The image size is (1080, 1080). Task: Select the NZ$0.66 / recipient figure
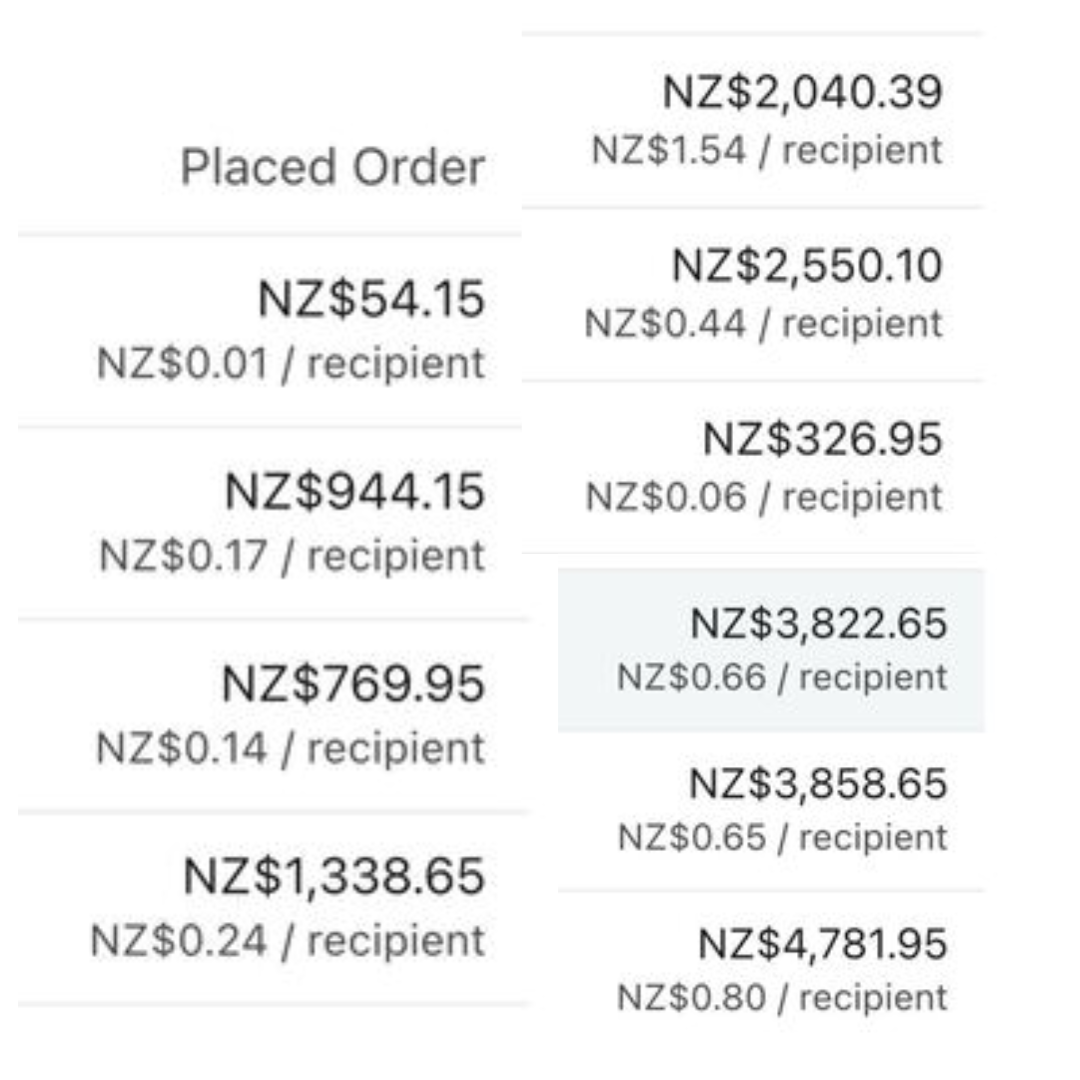(781, 678)
